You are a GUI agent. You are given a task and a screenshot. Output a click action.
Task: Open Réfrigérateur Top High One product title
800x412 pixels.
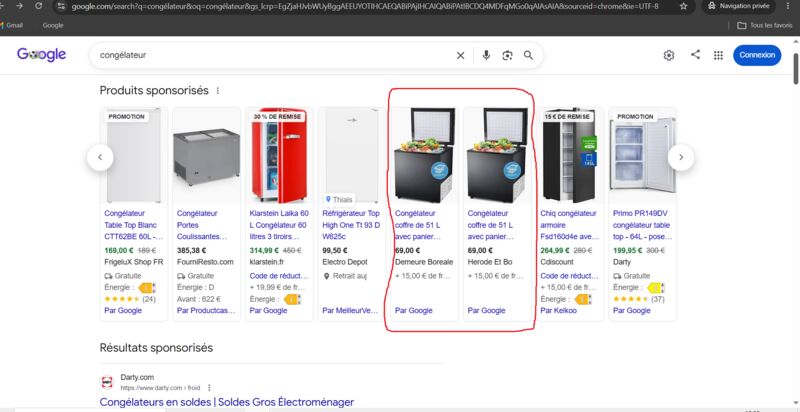point(351,225)
